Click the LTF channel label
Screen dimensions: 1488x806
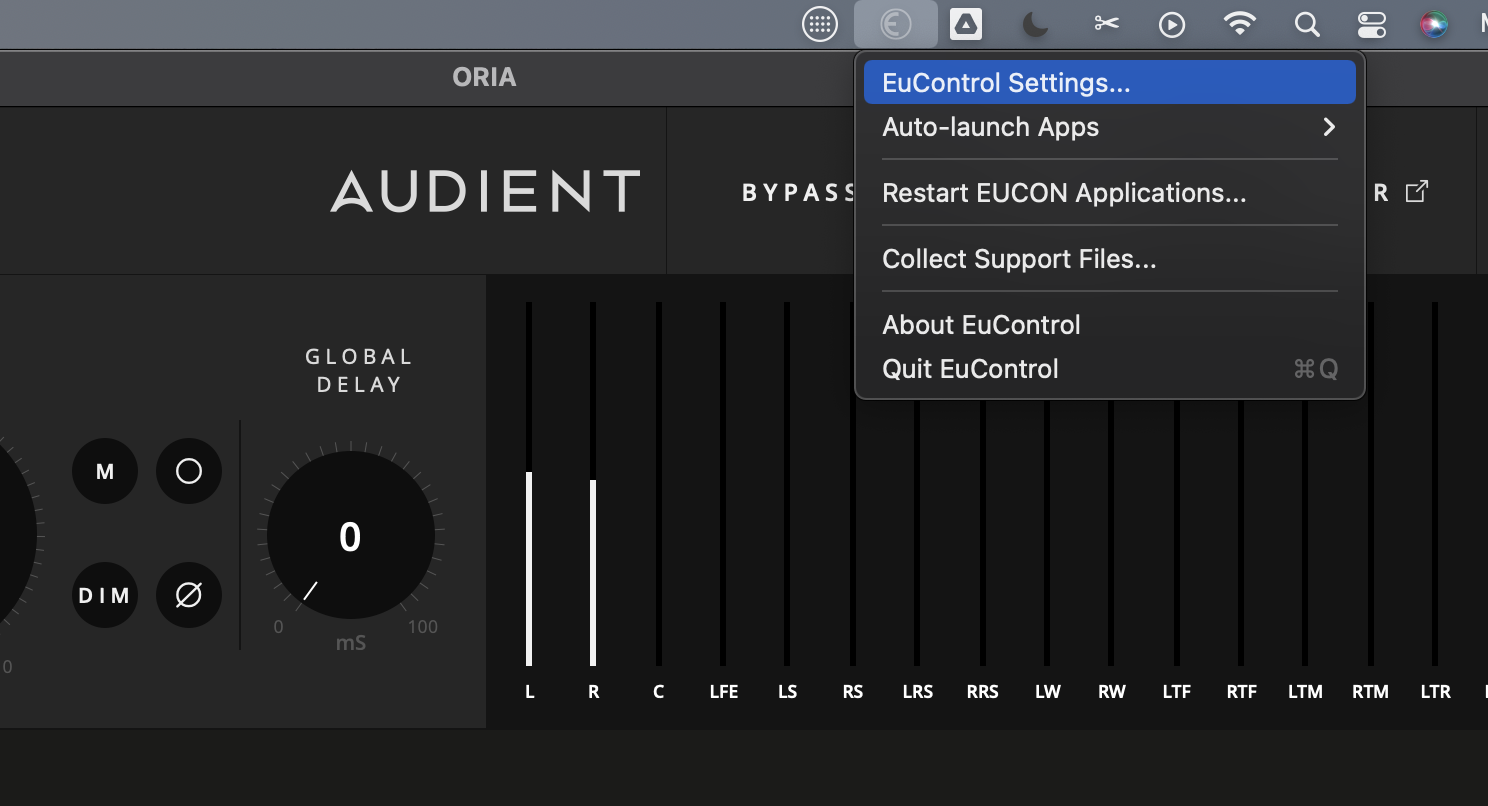1176,692
